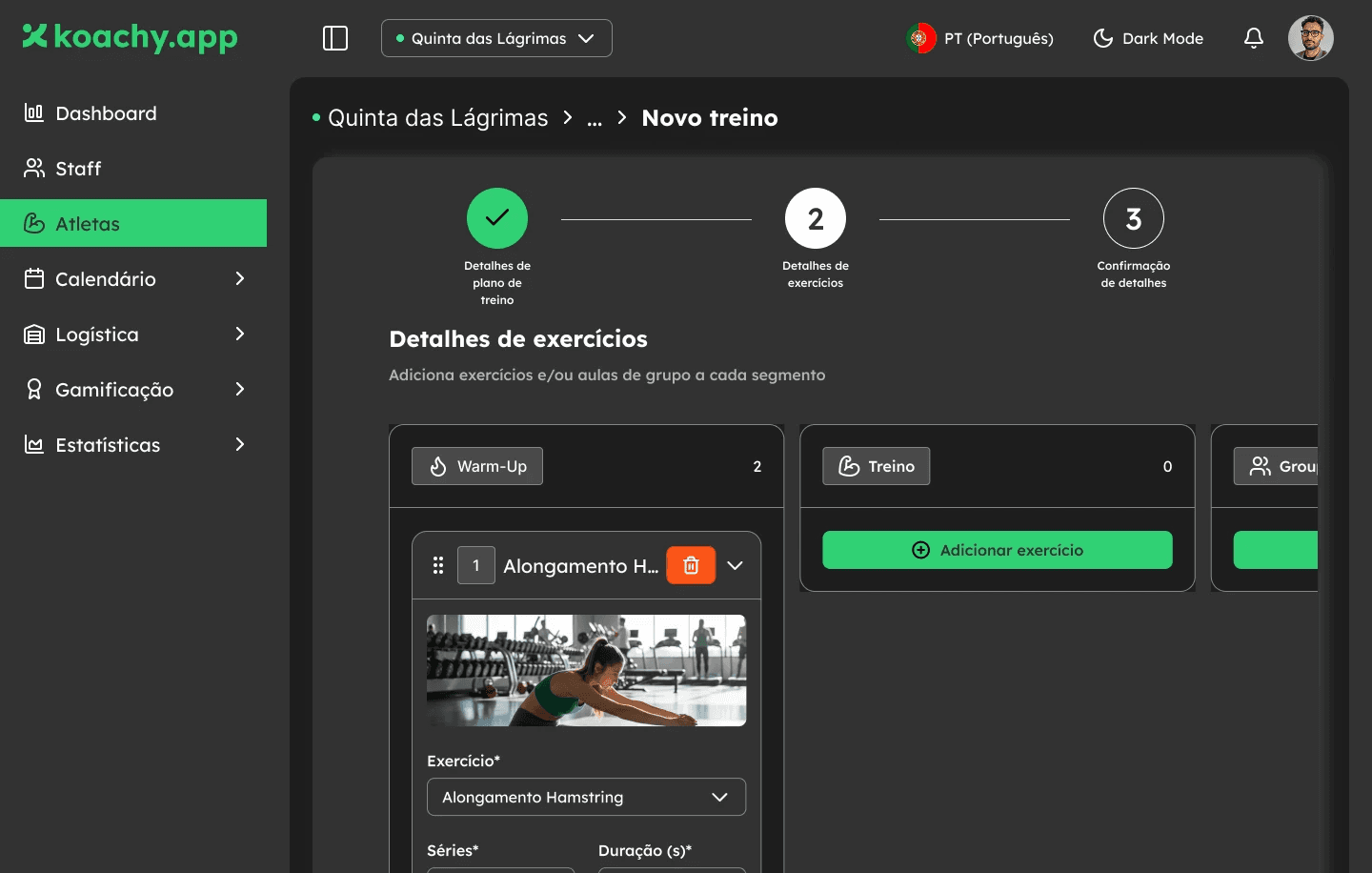Click the Séries* field label

[x=454, y=850]
